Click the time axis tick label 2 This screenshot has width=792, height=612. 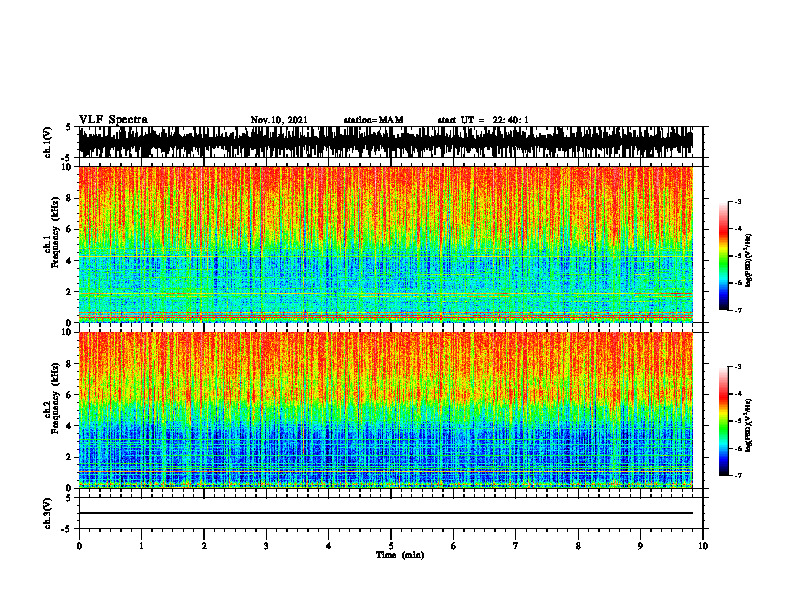204,546
